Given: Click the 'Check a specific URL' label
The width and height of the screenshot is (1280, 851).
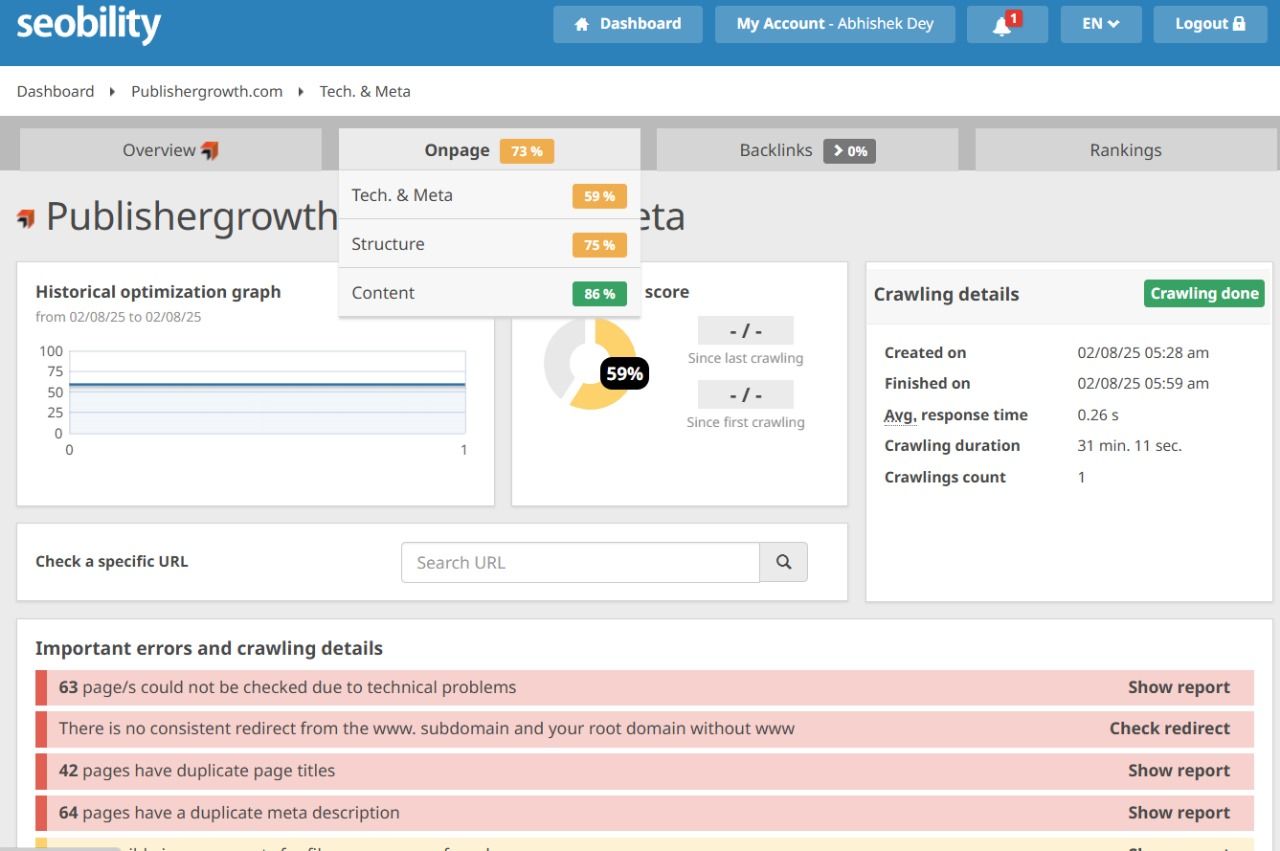Looking at the screenshot, I should click(x=111, y=561).
